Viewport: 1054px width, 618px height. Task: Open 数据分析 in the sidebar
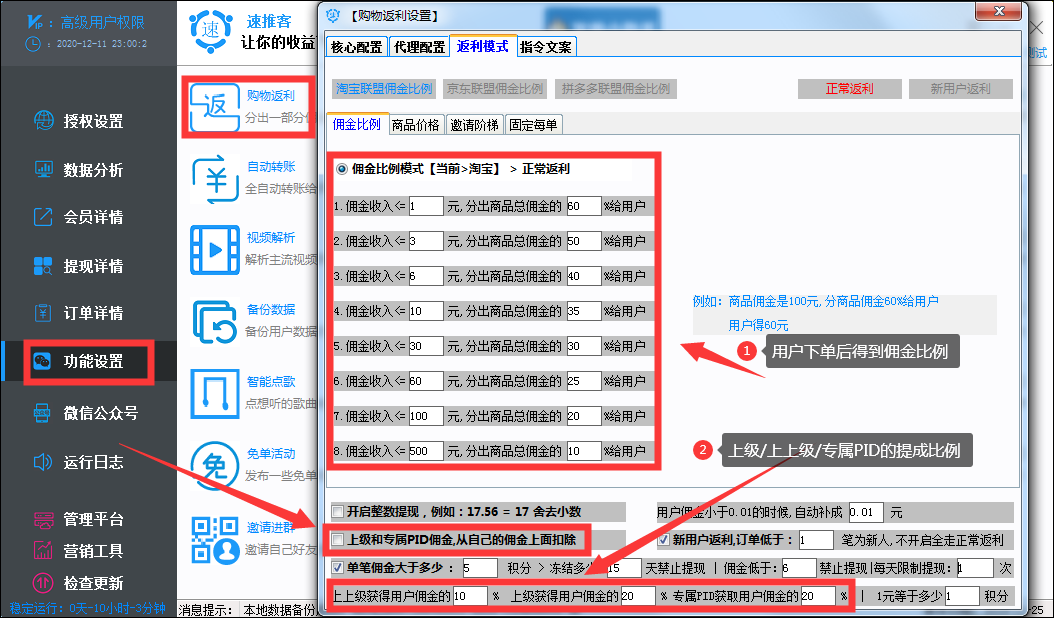point(79,169)
